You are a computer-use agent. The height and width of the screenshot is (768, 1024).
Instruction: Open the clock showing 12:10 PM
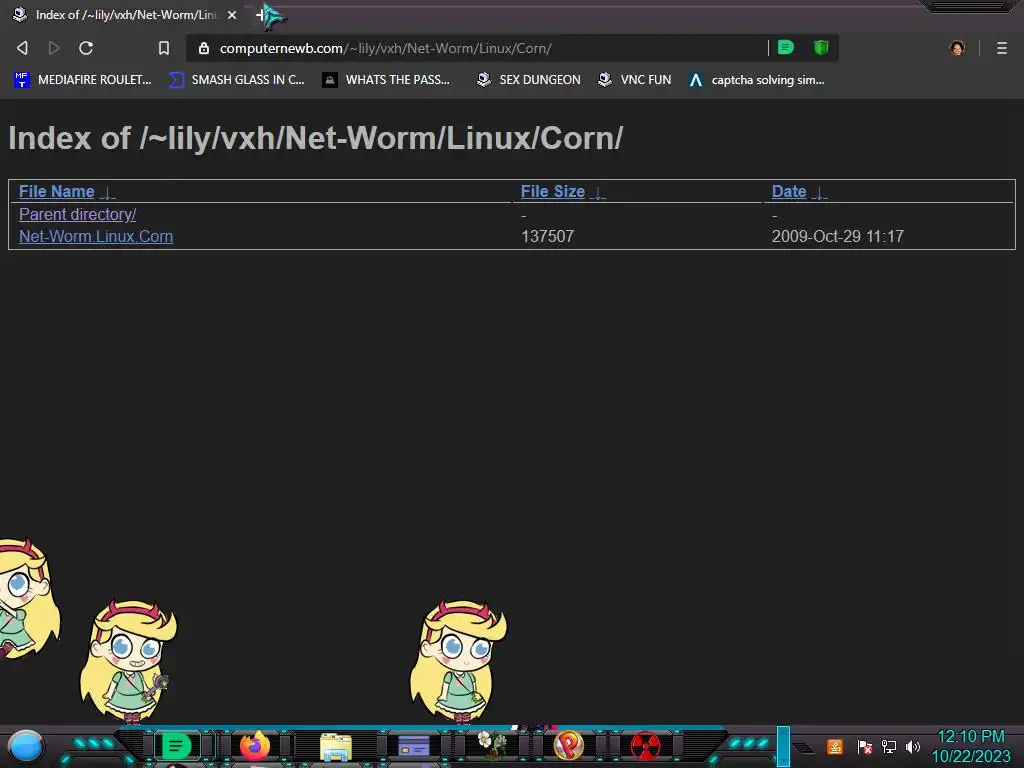(x=971, y=746)
